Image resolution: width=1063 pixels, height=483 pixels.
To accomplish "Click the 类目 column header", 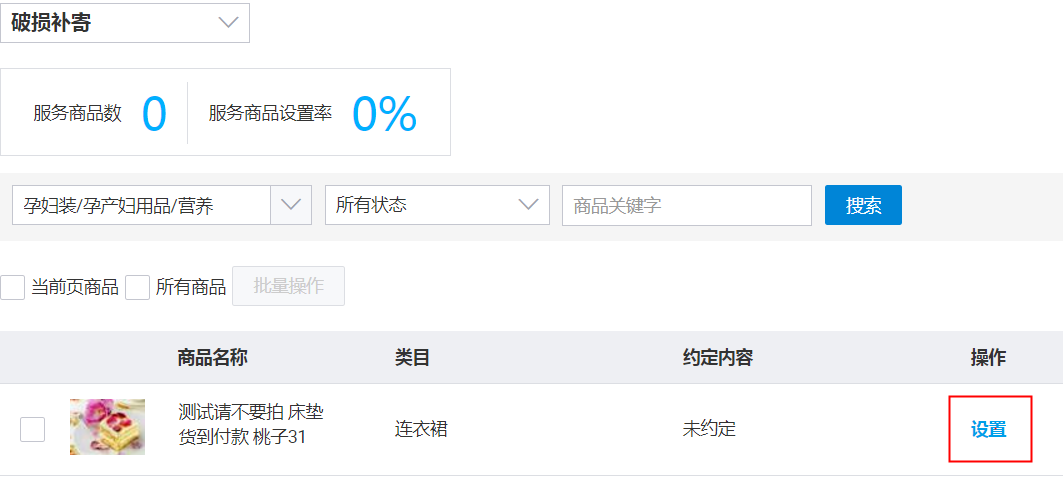I will (412, 358).
